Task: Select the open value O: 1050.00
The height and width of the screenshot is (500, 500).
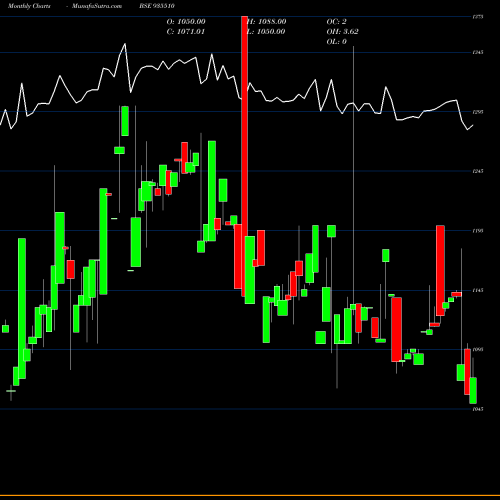Action: click(186, 21)
